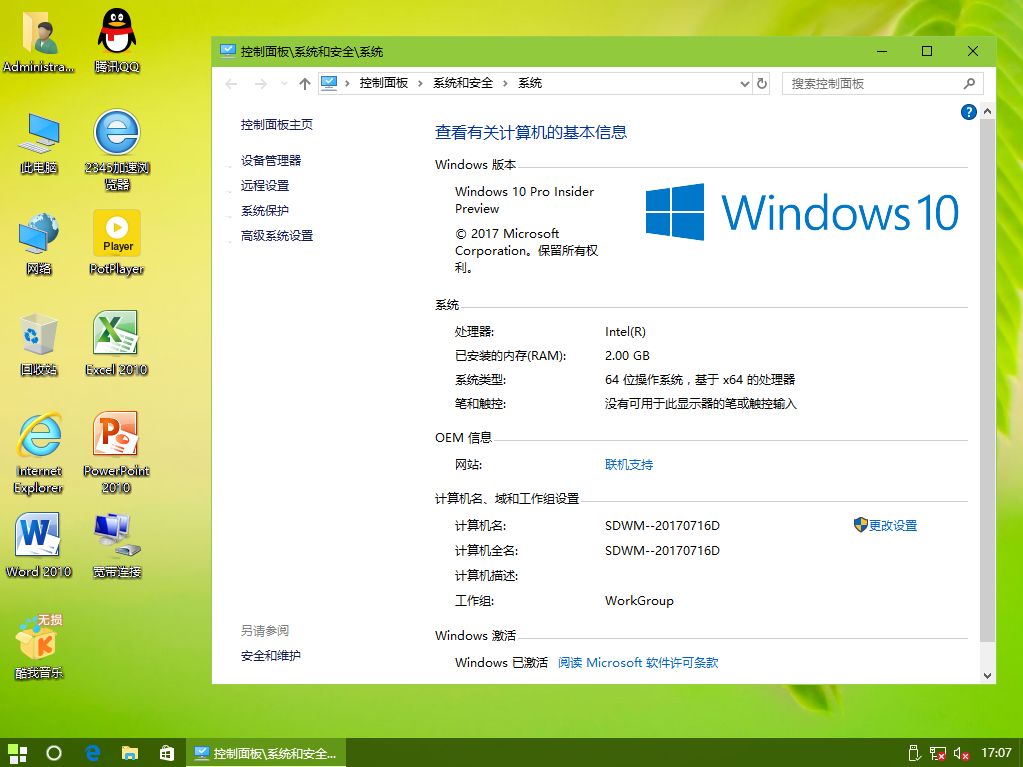Select the 此电脑 desktop icon
Image resolution: width=1023 pixels, height=767 pixels.
tap(38, 142)
